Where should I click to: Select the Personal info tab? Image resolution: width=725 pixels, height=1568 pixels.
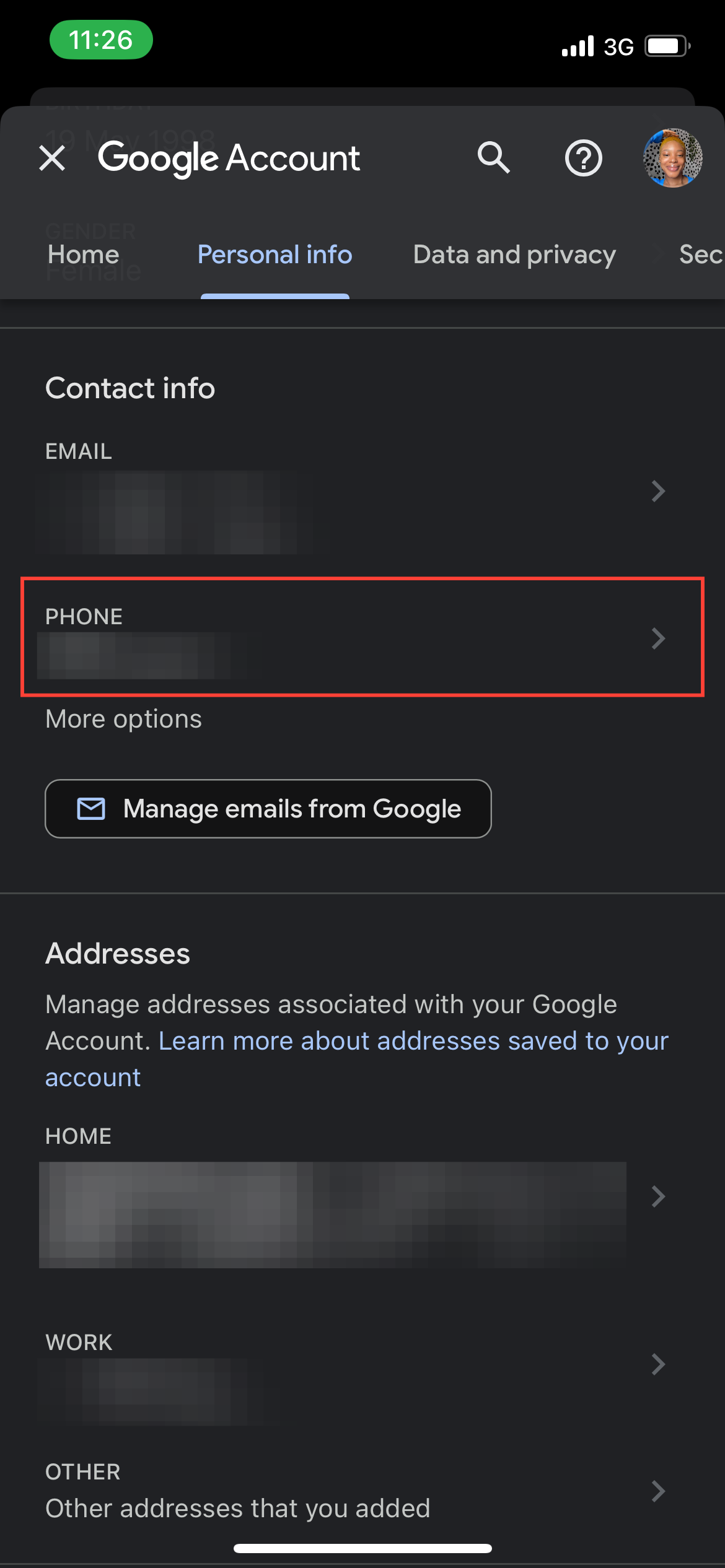coord(275,255)
